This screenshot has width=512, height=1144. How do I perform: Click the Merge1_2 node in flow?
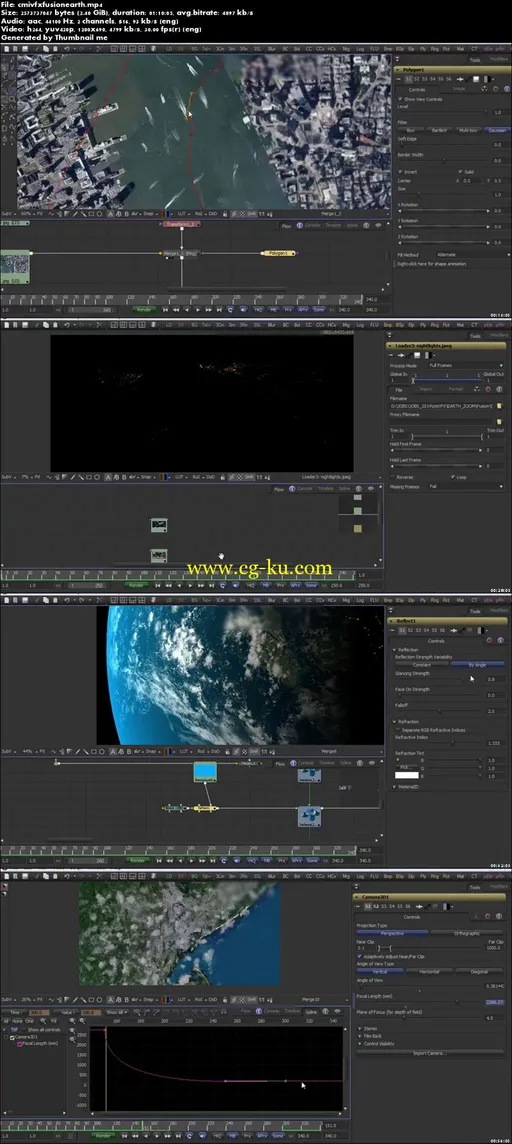179,253
